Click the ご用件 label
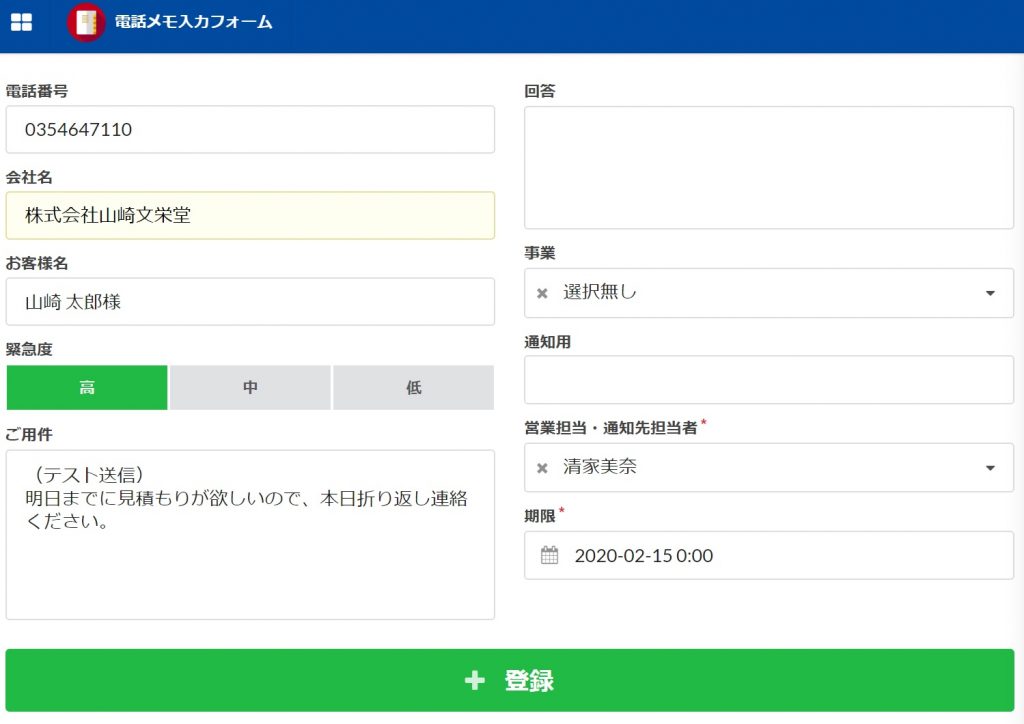The image size is (1024, 724). [29, 435]
